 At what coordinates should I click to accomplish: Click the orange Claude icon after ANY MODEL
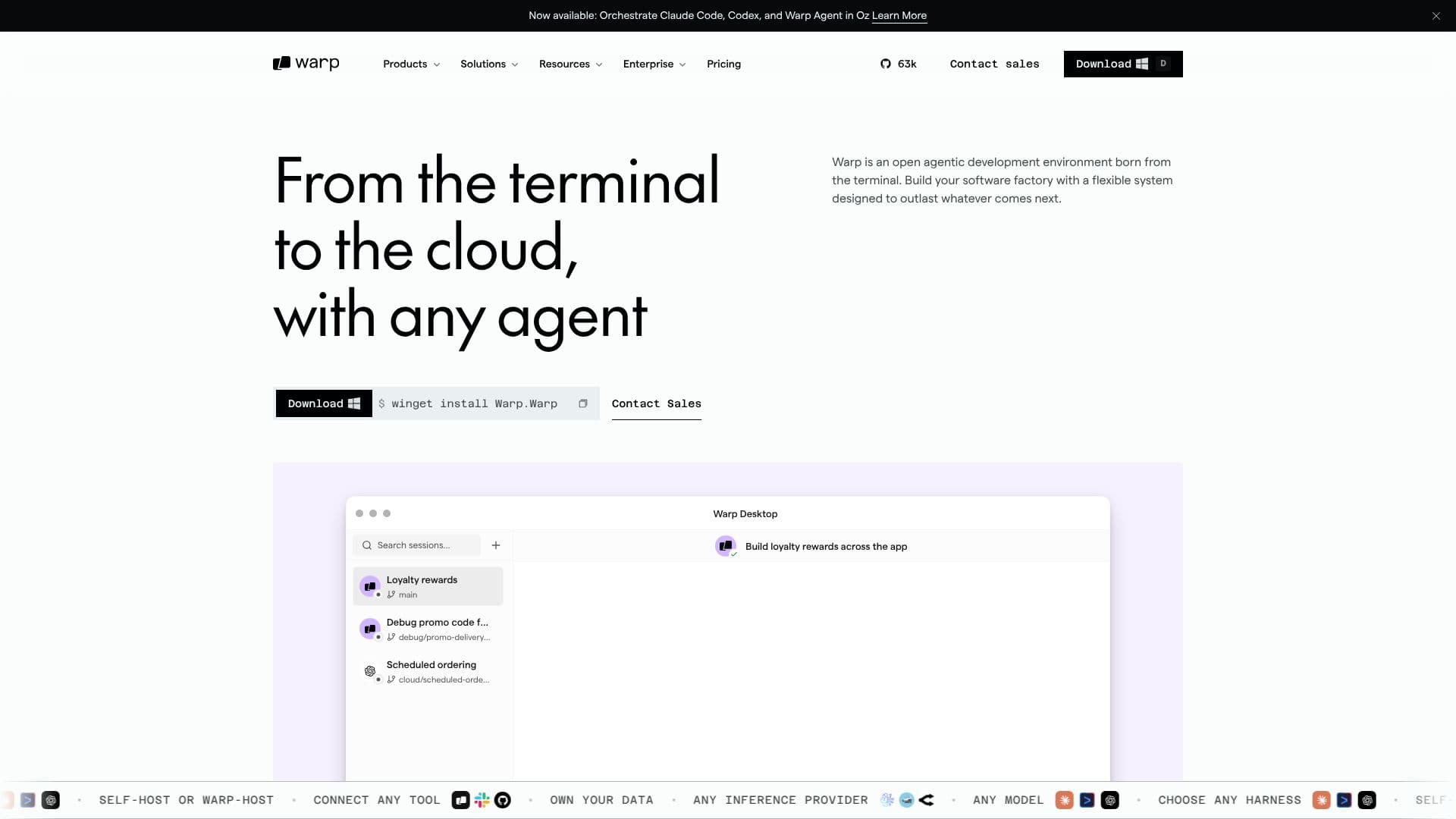click(1065, 800)
